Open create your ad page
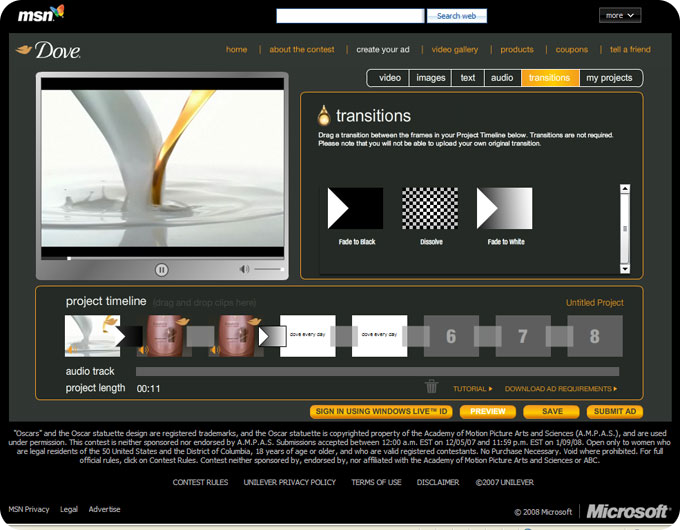Screen dimensions: 680x530 (383, 49)
